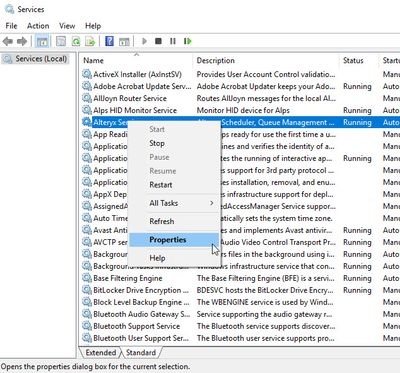The width and height of the screenshot is (400, 373).
Task: Choose Stop in the context menu
Action: (x=174, y=143)
